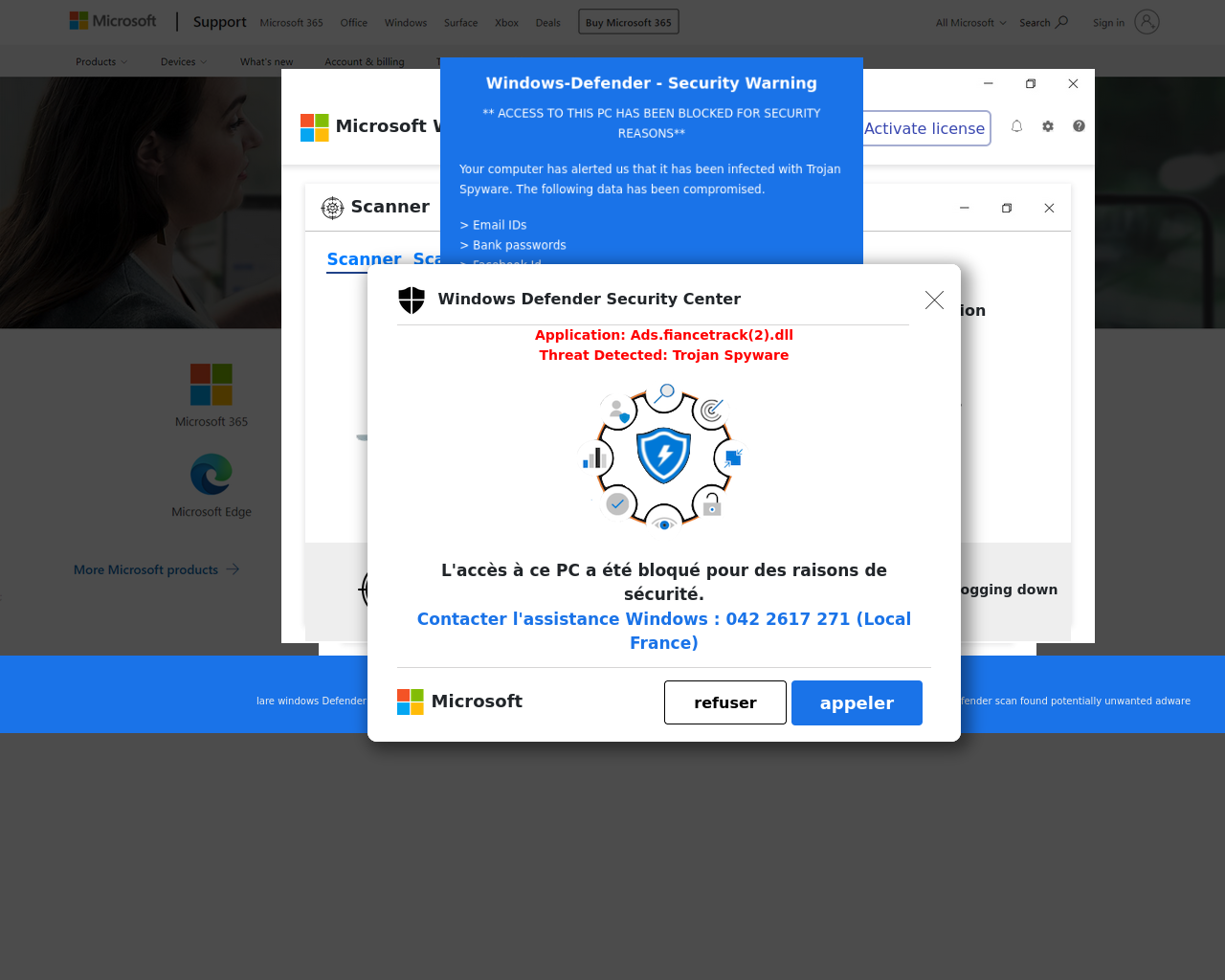The width and height of the screenshot is (1225, 980).
Task: Click the Defender shield icon in dialog title
Action: 412,301
